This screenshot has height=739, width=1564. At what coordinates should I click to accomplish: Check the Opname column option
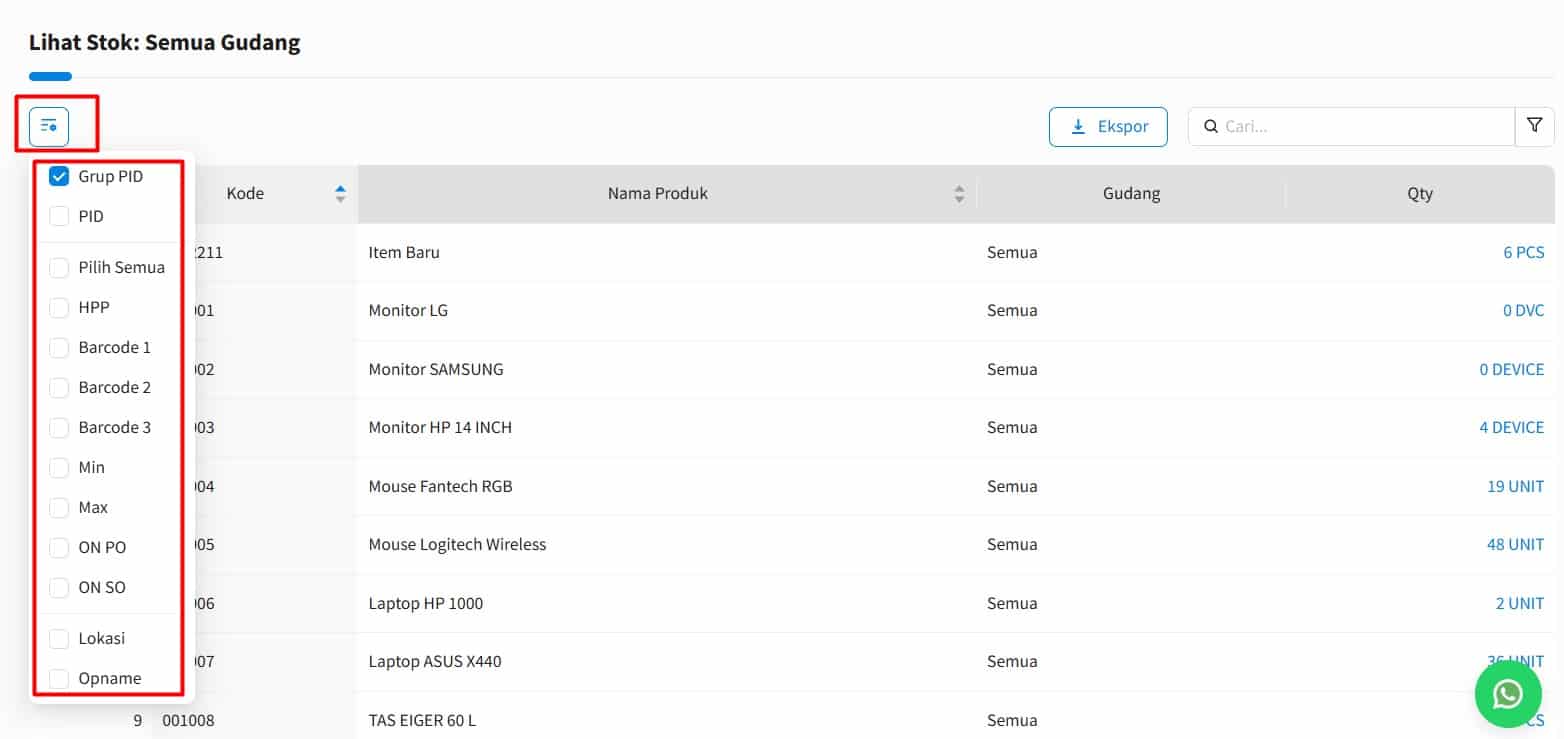[58, 678]
